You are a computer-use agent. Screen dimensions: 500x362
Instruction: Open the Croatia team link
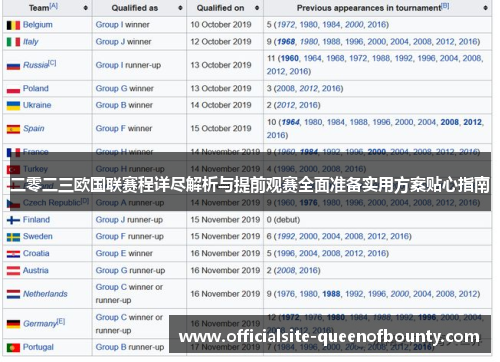coord(36,253)
